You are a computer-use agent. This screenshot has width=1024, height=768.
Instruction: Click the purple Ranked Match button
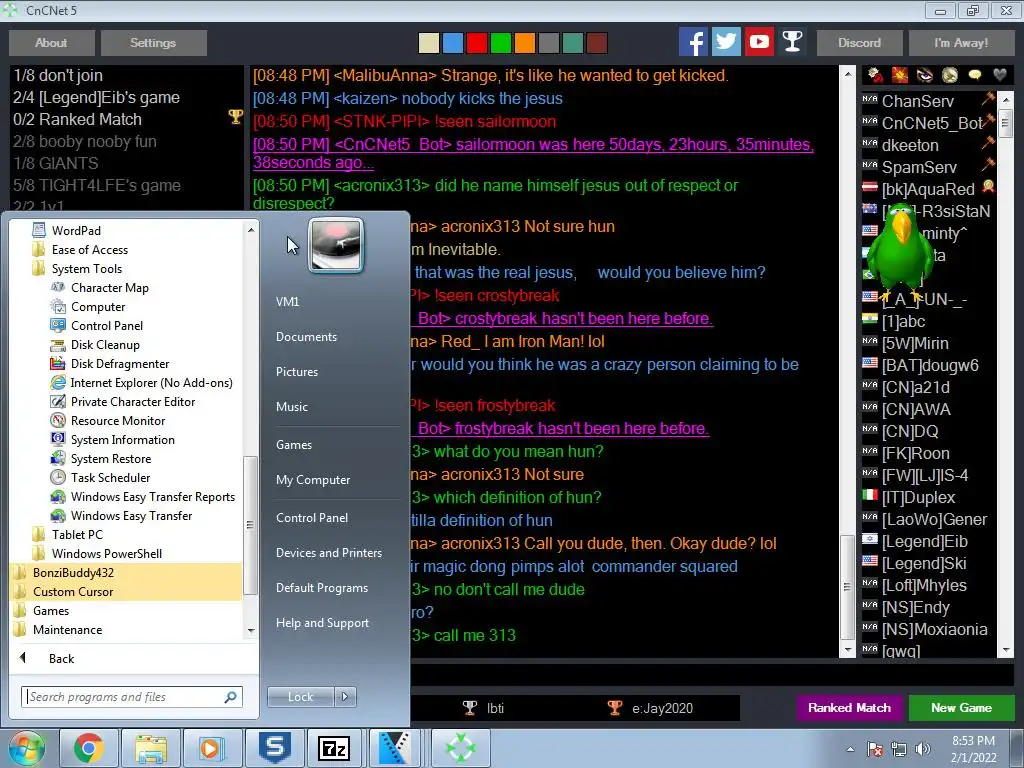pyautogui.click(x=850, y=708)
